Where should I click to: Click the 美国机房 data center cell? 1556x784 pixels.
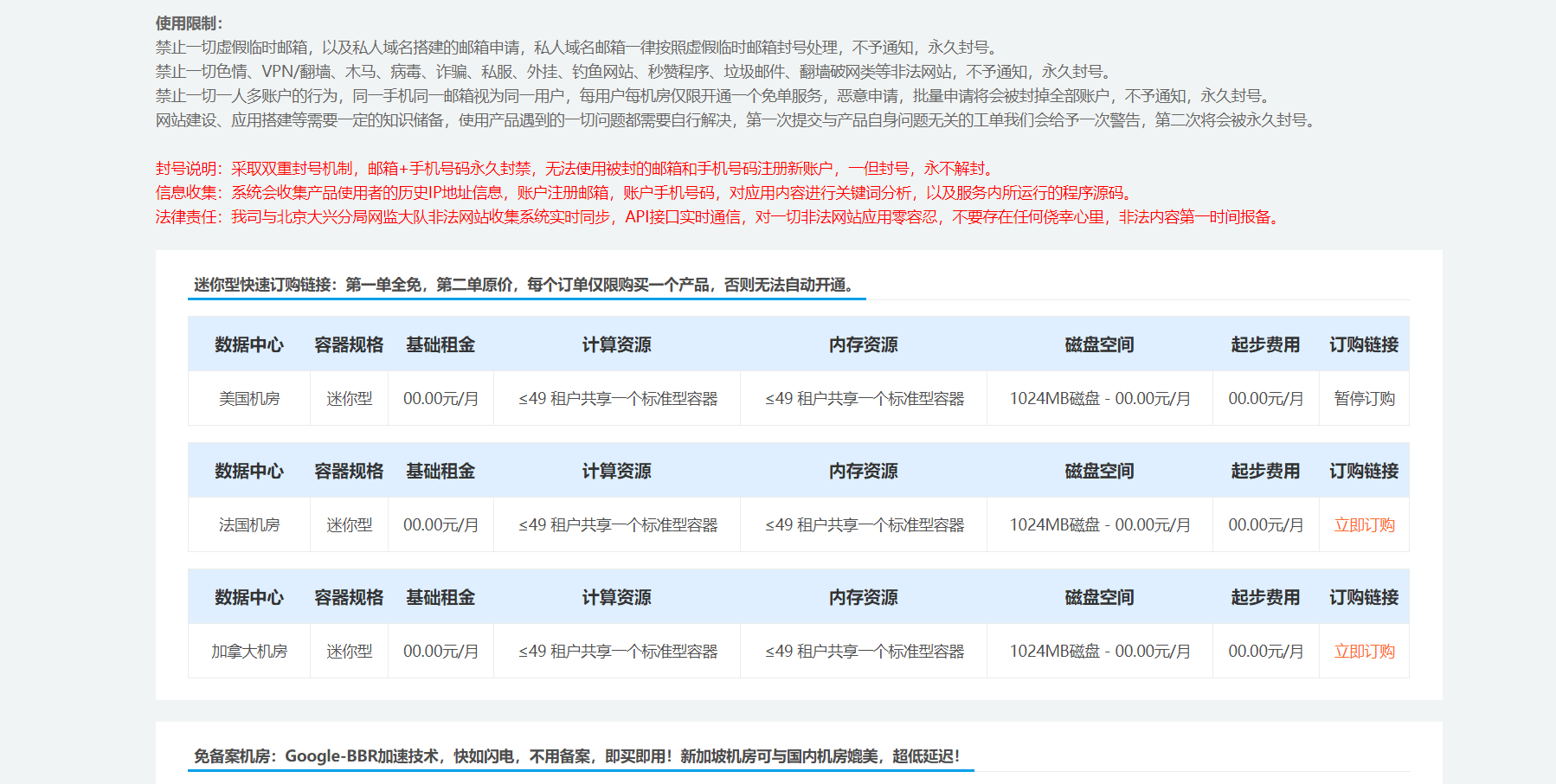coord(249,399)
